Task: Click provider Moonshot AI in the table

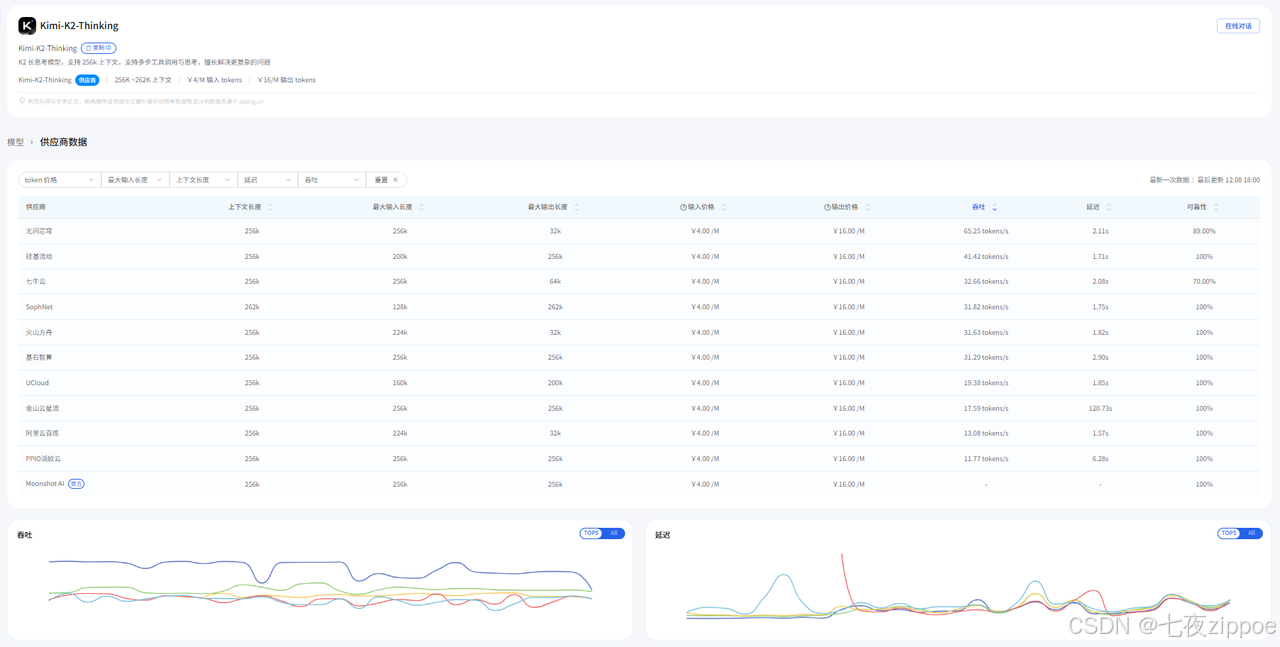Action: click(45, 484)
